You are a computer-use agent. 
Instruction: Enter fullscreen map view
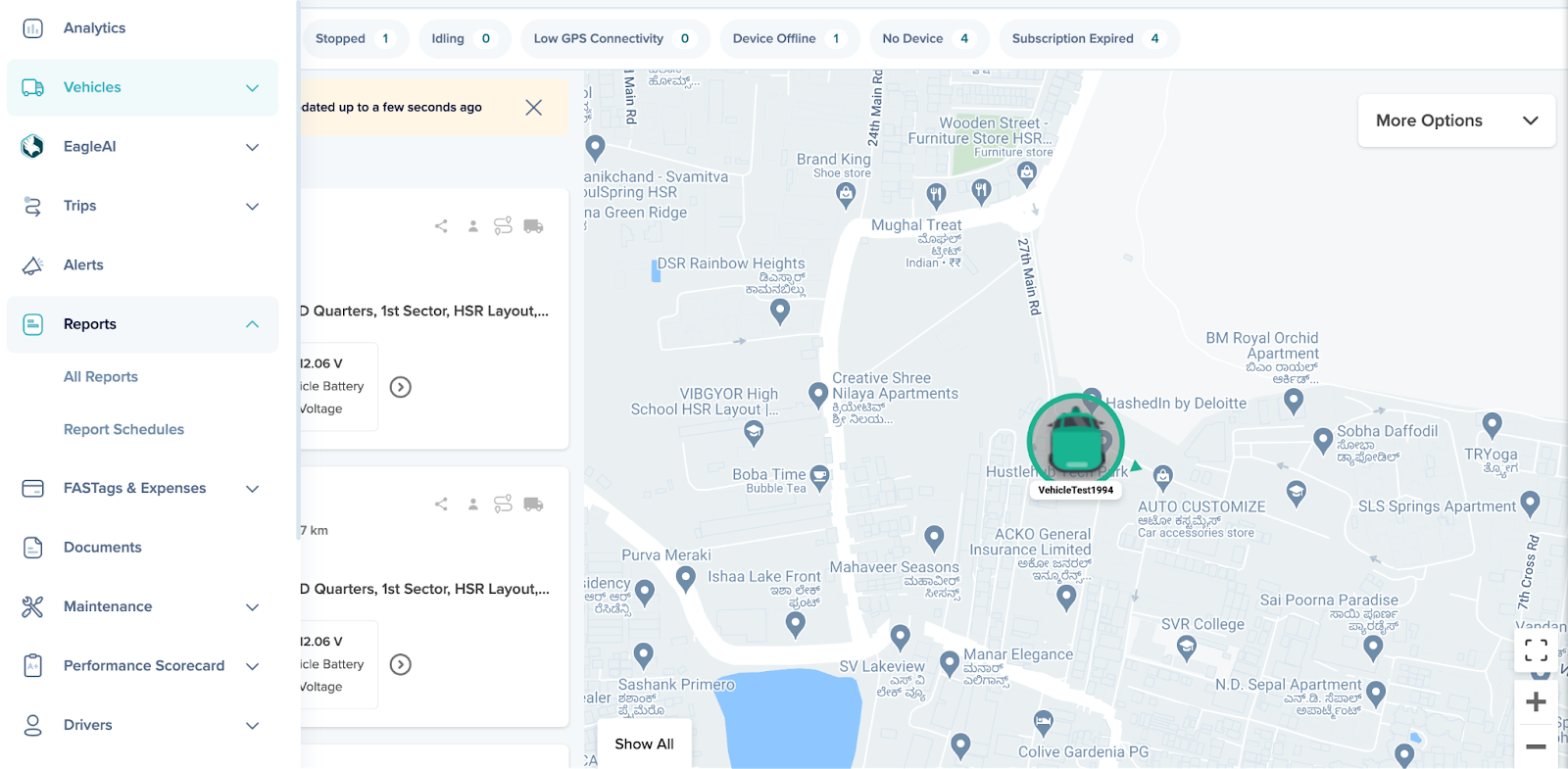pos(1536,650)
